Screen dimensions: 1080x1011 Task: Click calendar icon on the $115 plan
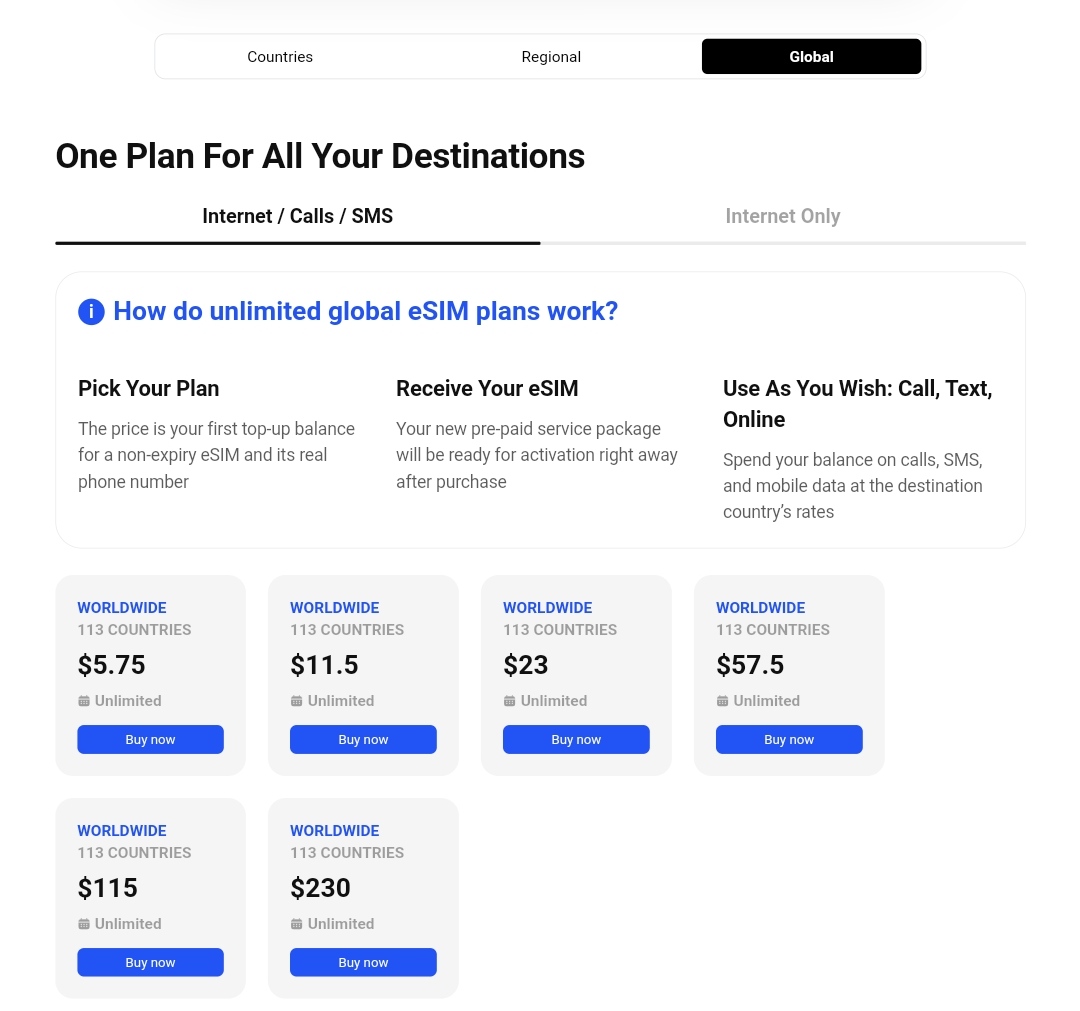click(x=84, y=924)
